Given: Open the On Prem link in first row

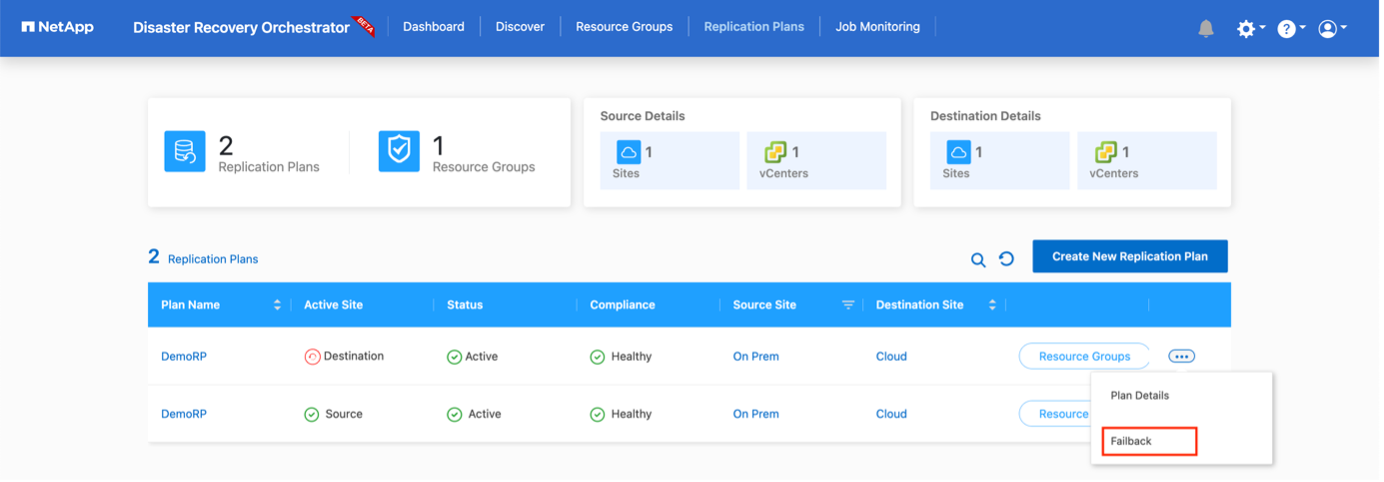Looking at the screenshot, I should [755, 356].
